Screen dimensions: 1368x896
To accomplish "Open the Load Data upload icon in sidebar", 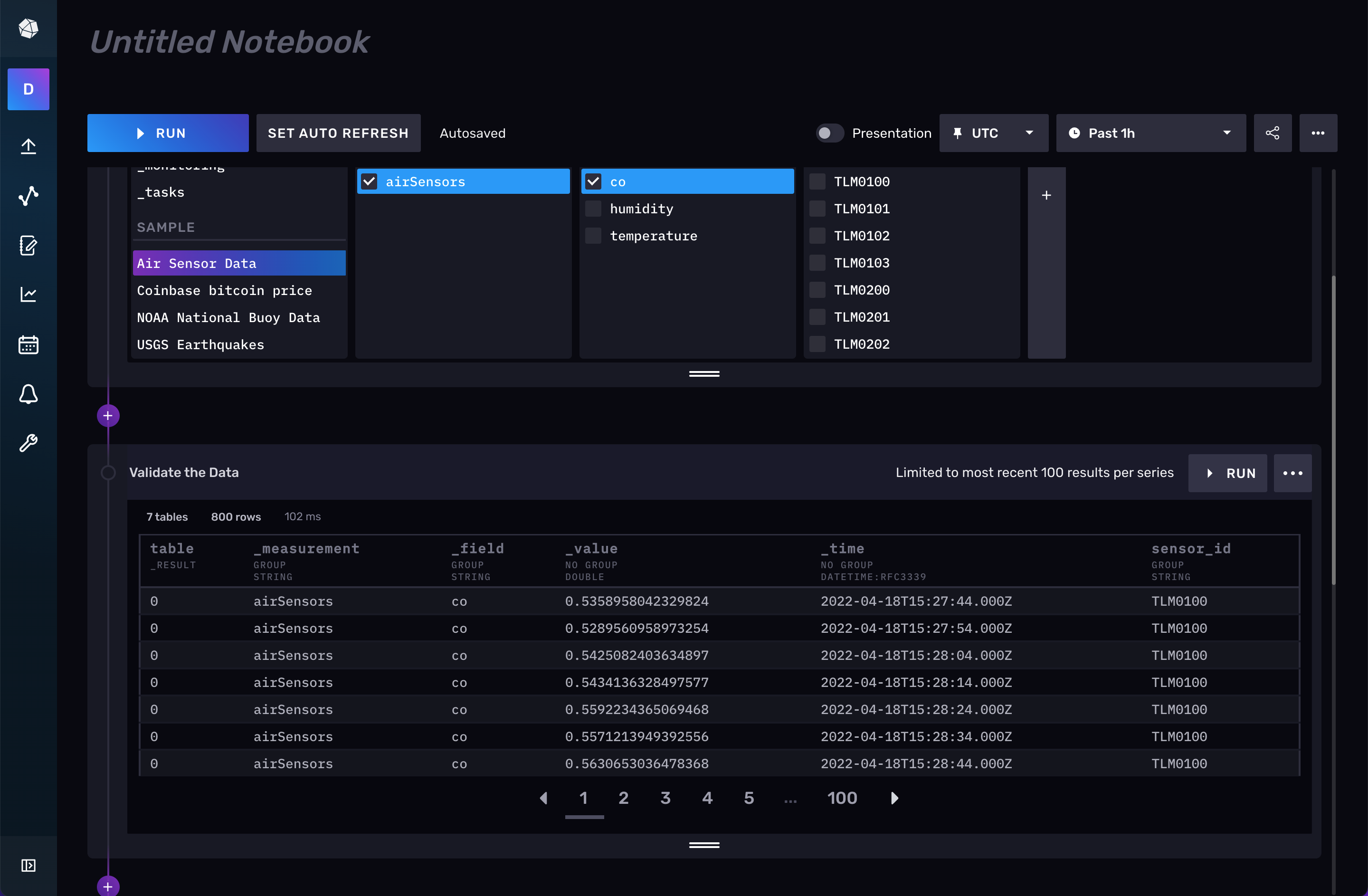I will pos(28,146).
